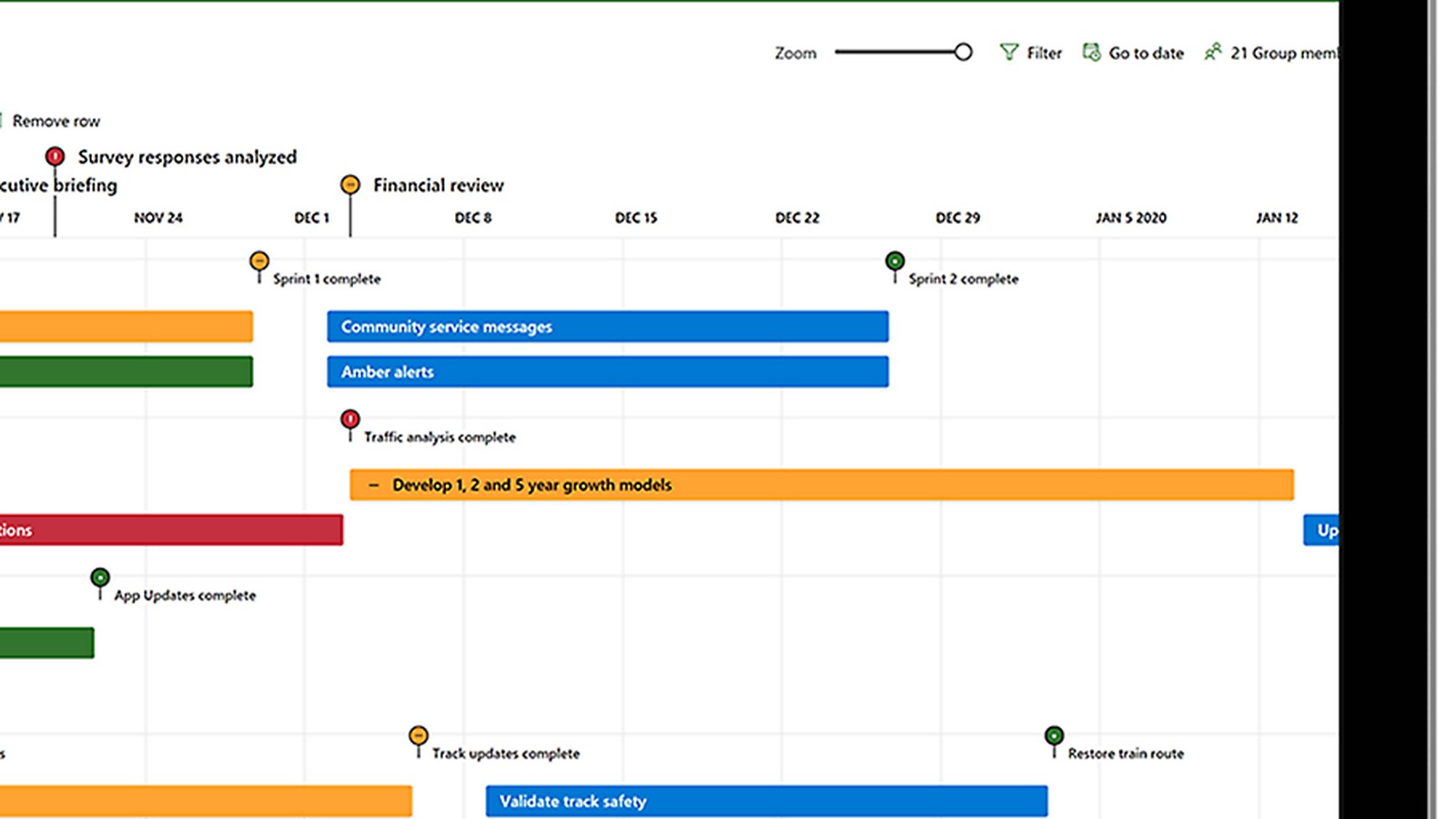Open the Validate track safety task bar
1456x819 pixels.
[x=766, y=801]
